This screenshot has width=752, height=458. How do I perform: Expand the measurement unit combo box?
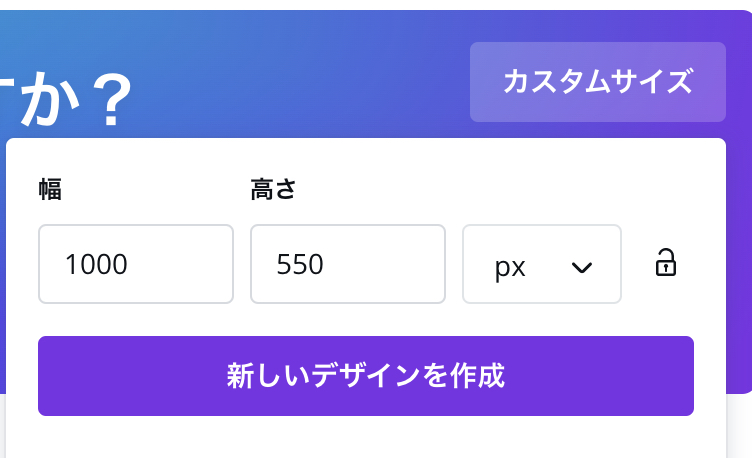point(541,264)
